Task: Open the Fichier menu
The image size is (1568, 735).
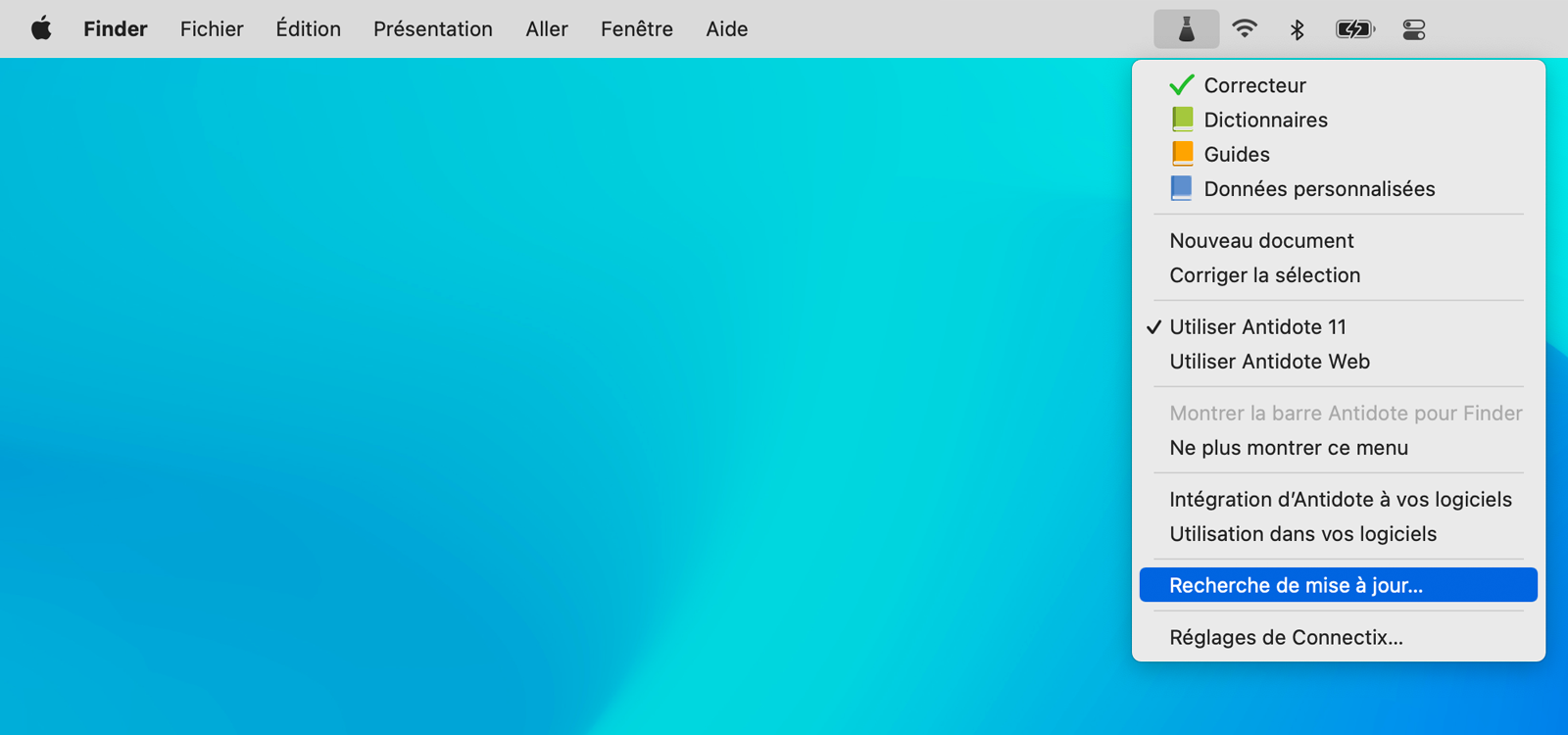Action: coord(212,29)
